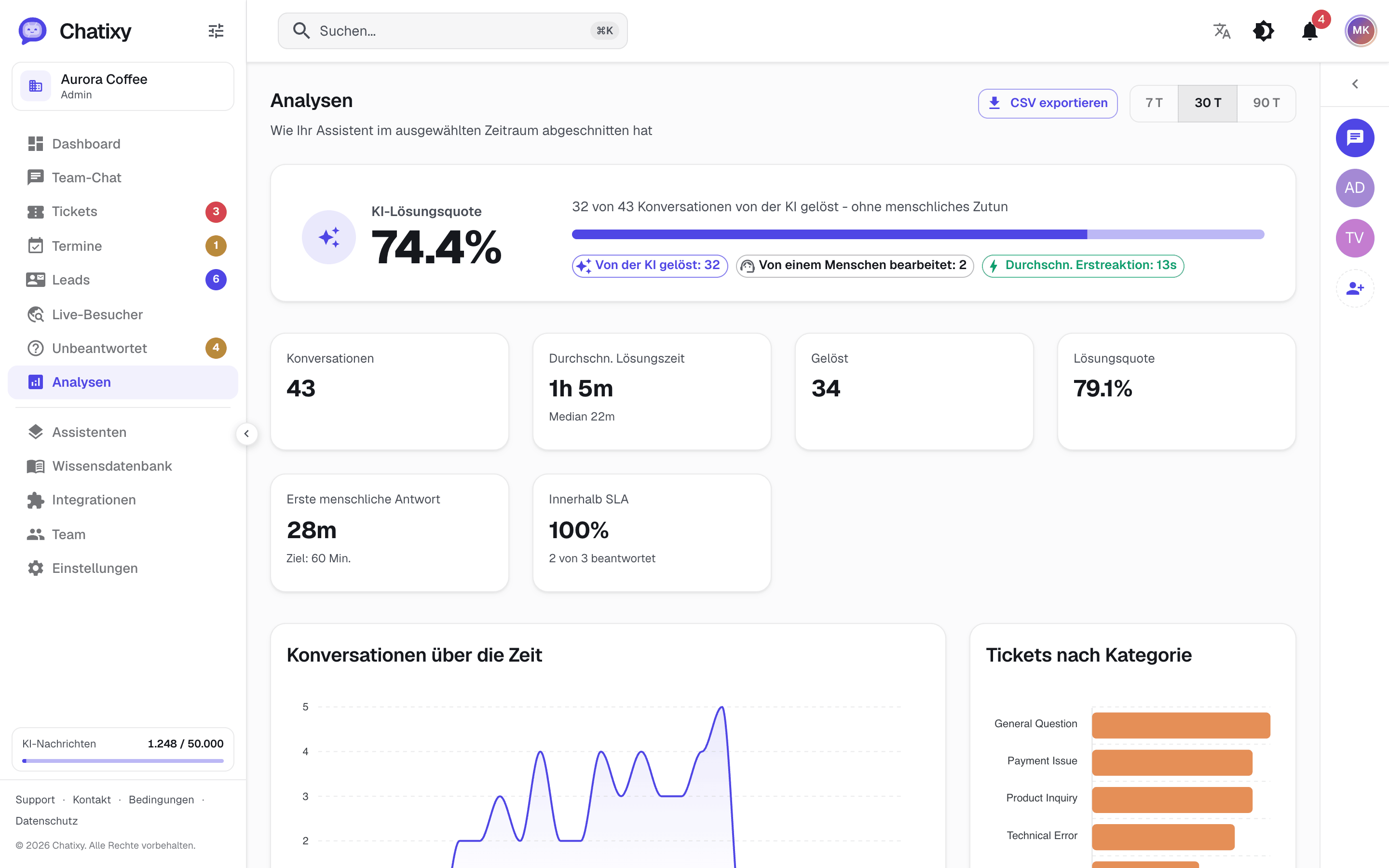
Task: Expand the right panel chevron
Action: (x=1355, y=84)
